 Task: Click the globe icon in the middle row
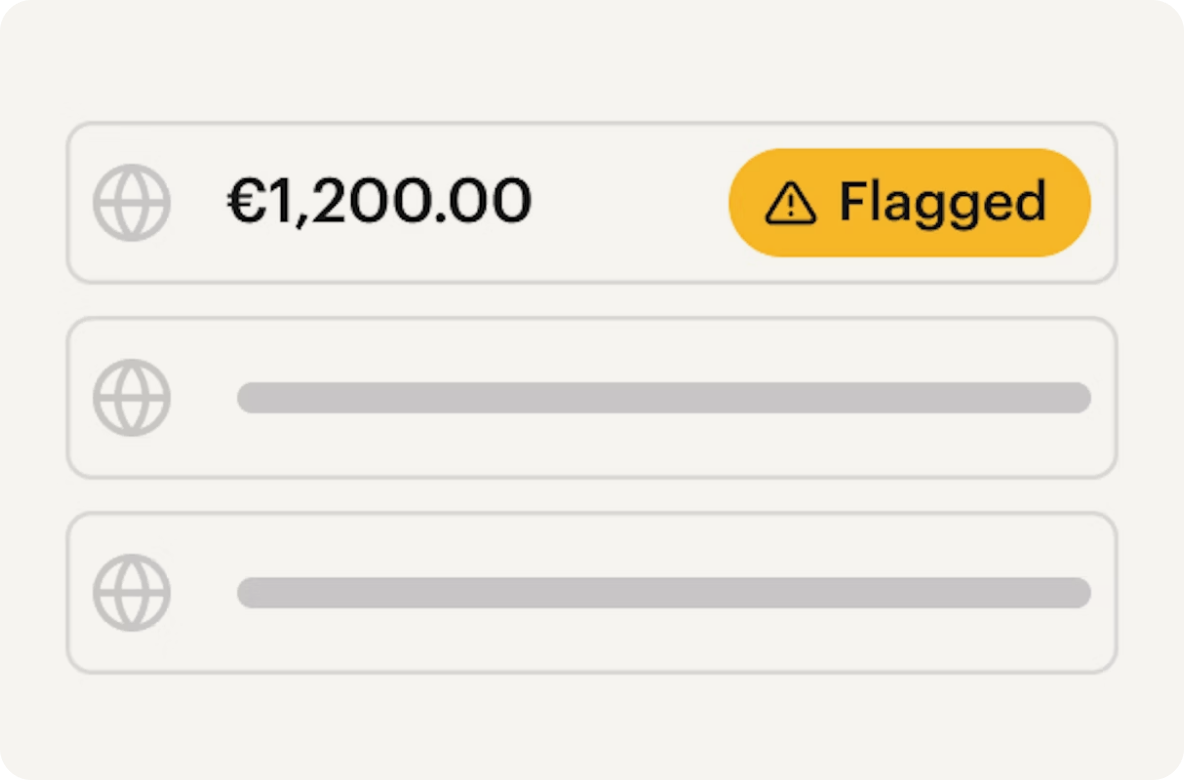132,398
